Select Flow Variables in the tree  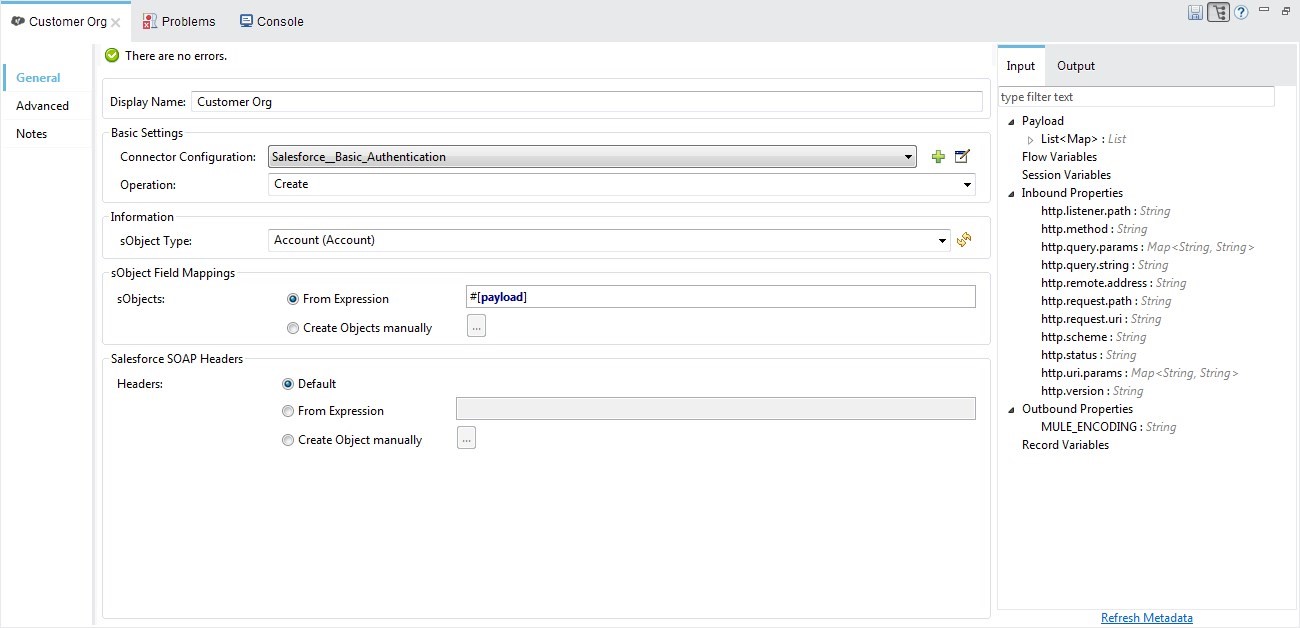tap(1059, 157)
